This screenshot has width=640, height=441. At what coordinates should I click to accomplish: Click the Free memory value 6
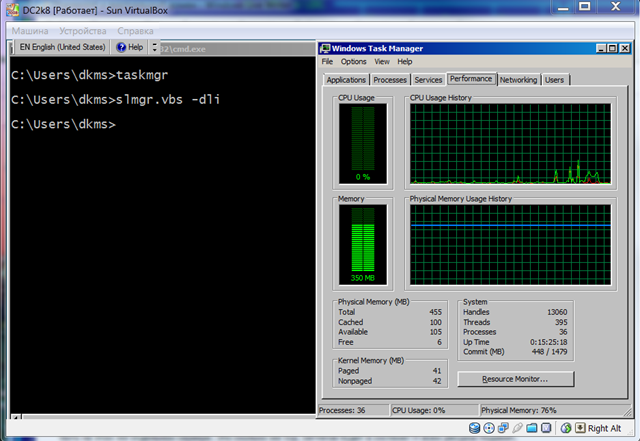coord(439,342)
